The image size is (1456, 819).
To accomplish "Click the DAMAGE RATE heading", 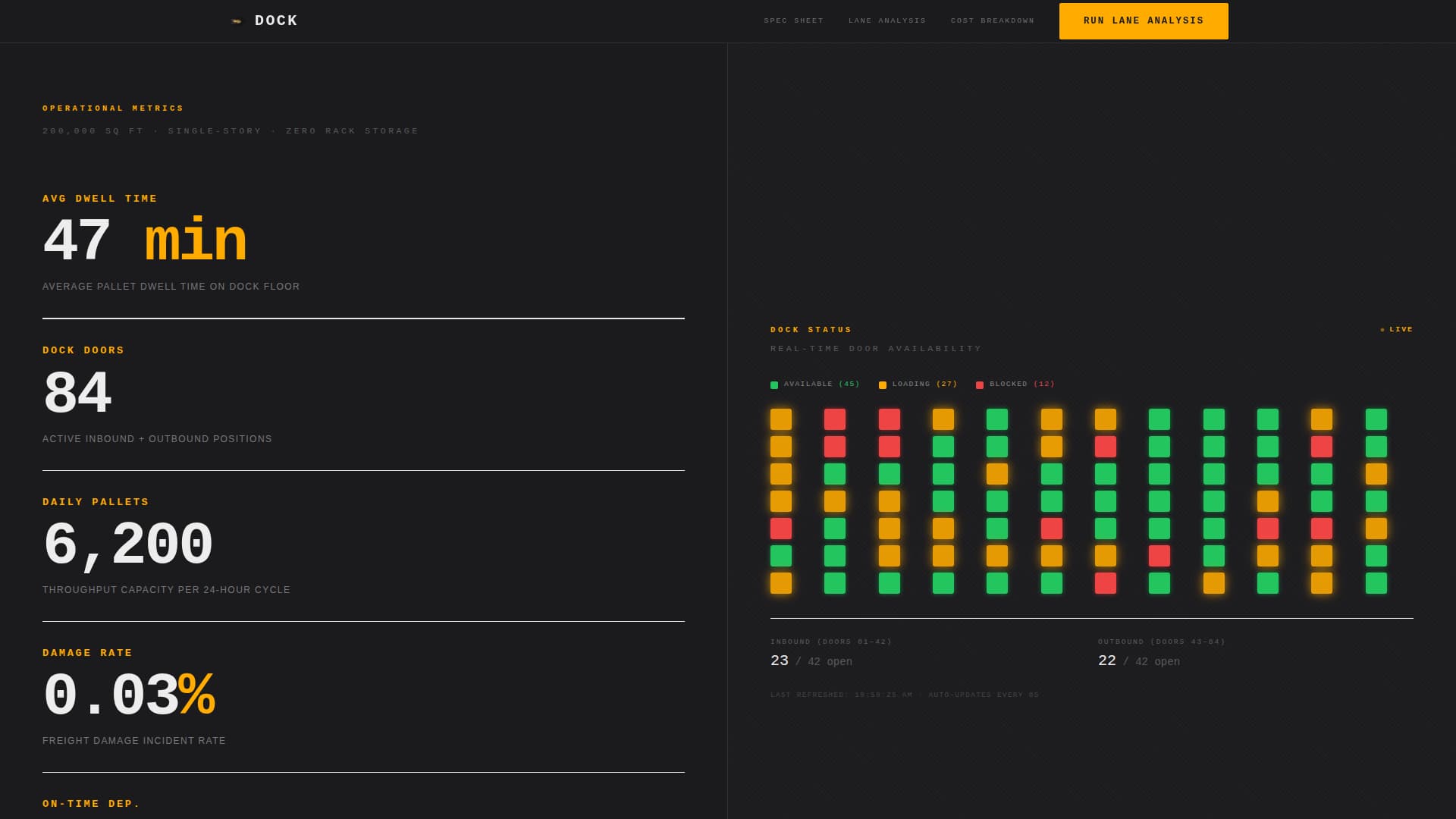I will [88, 653].
